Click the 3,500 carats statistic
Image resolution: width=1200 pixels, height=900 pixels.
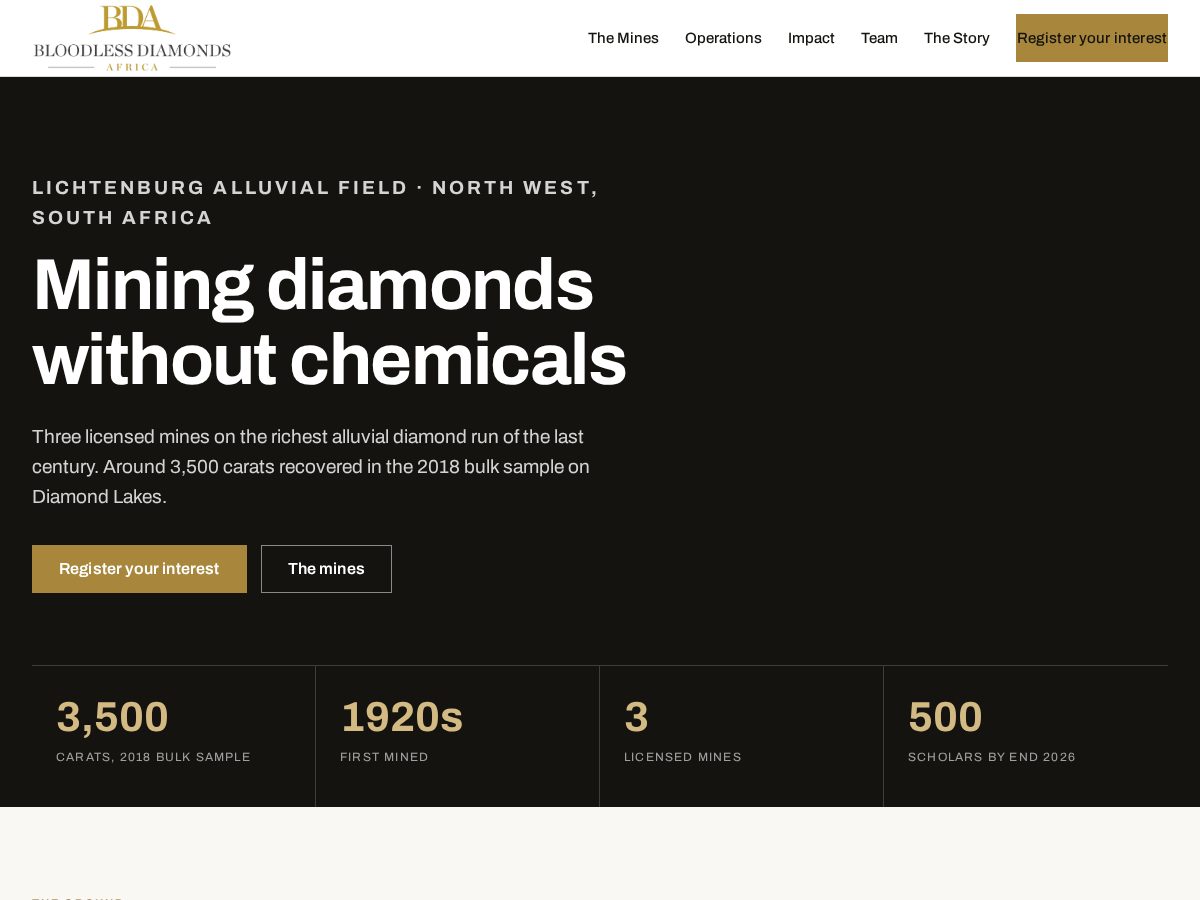[112, 717]
